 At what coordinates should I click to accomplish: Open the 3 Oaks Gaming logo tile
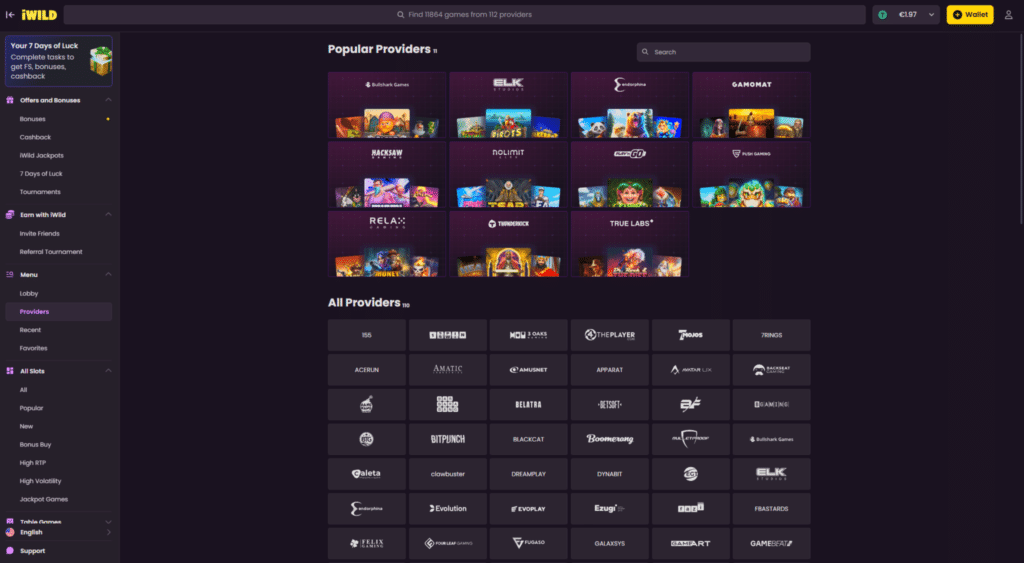point(528,335)
